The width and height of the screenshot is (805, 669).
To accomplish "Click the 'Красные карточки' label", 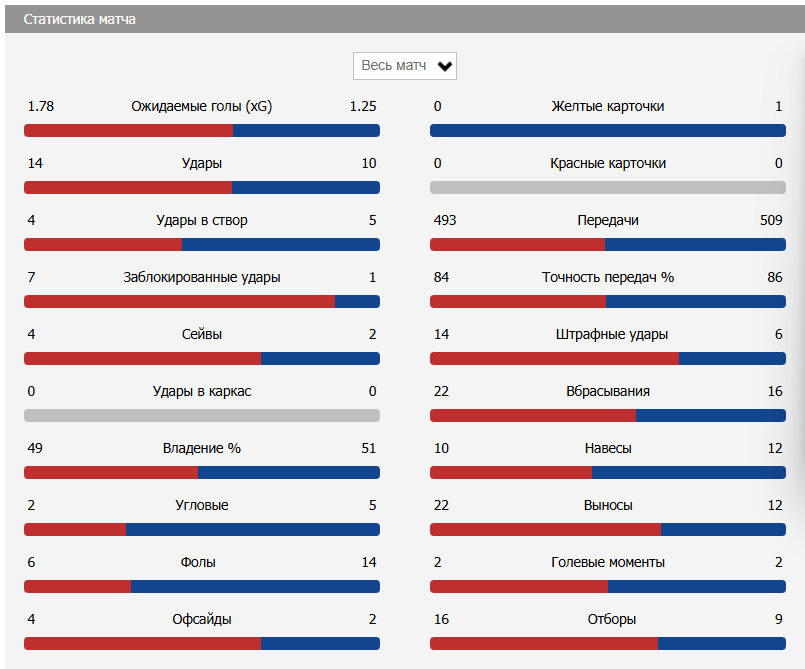I will [607, 163].
